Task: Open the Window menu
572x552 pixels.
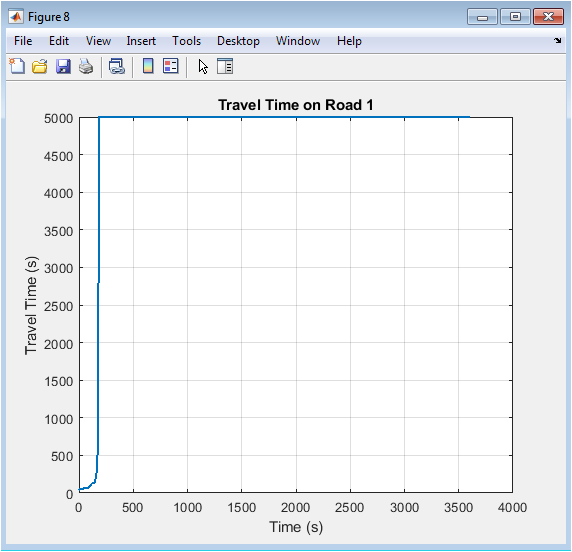Action: click(x=298, y=41)
